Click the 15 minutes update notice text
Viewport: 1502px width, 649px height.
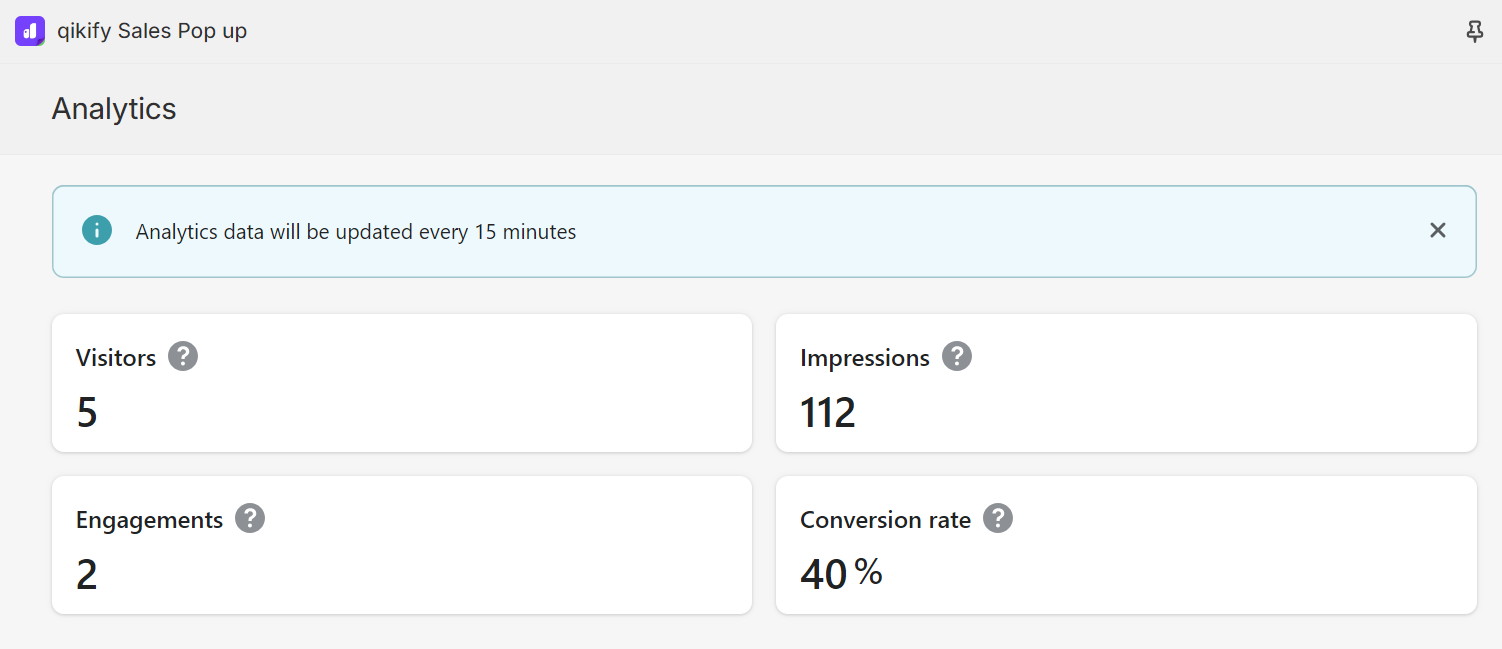point(356,232)
